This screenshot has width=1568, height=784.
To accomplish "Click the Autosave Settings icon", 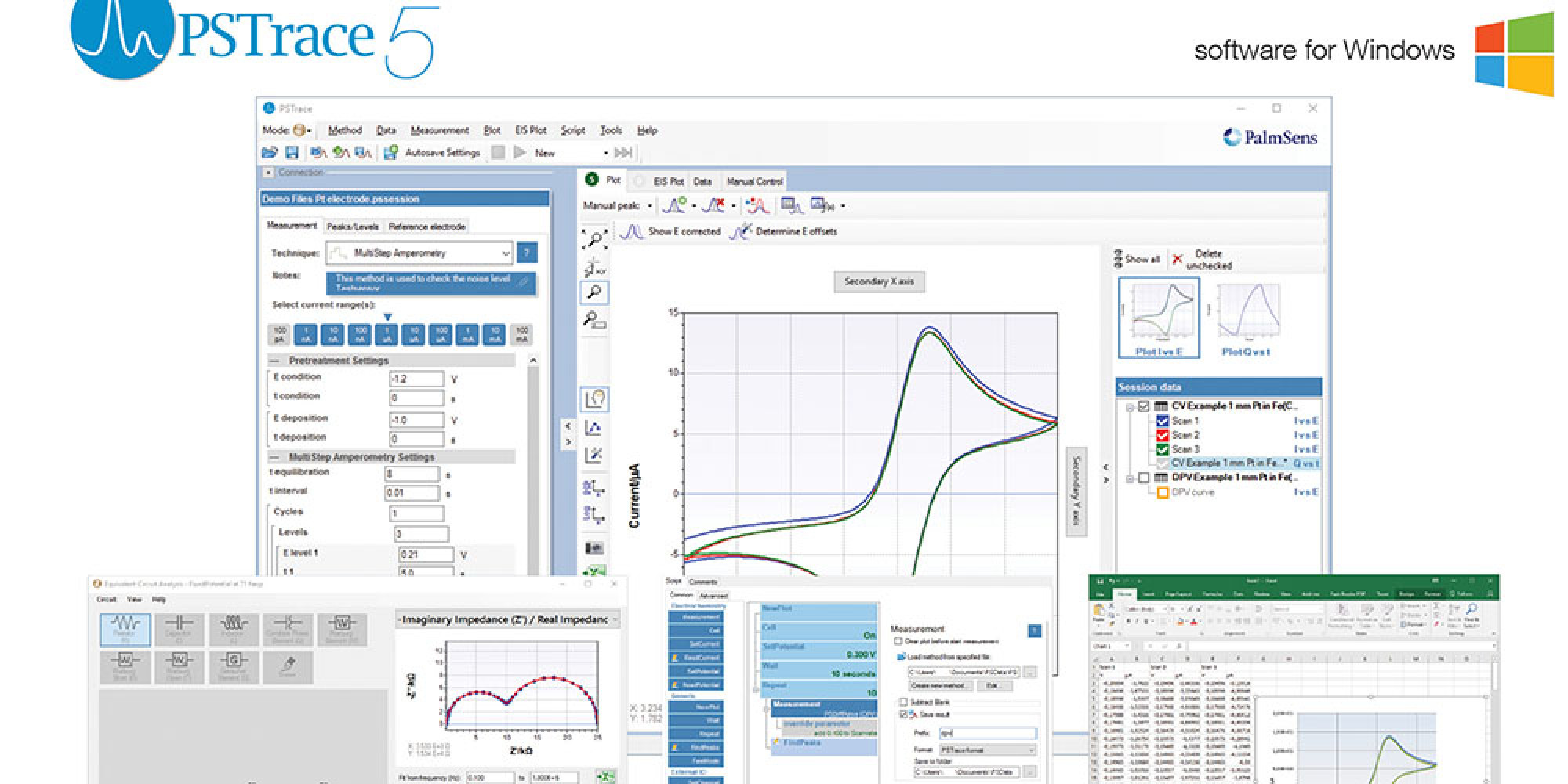I will [390, 153].
